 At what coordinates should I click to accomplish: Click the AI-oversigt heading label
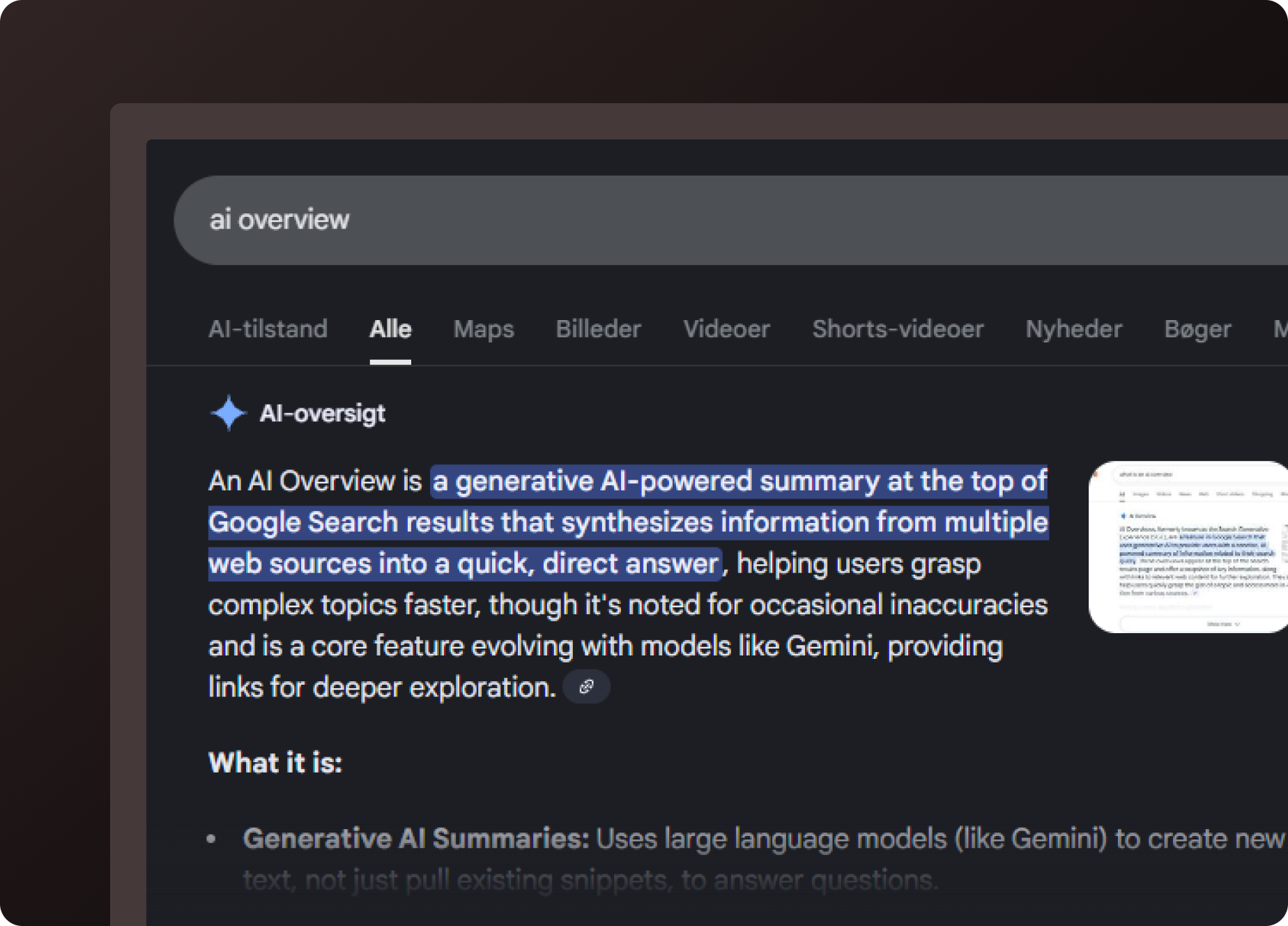point(322,414)
